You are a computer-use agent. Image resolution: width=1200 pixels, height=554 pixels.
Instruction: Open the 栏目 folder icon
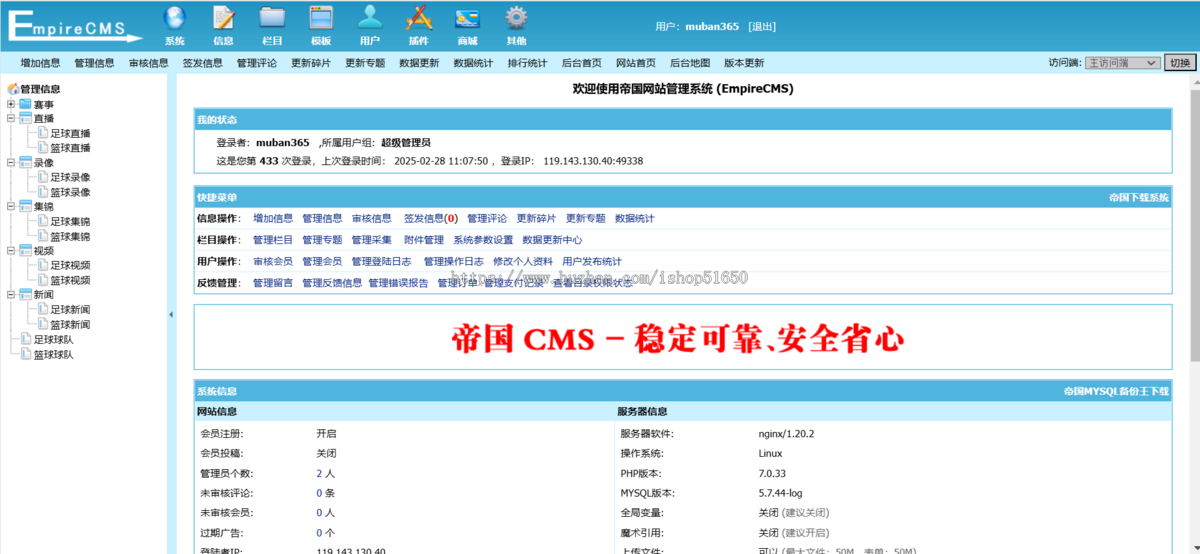pyautogui.click(x=272, y=18)
